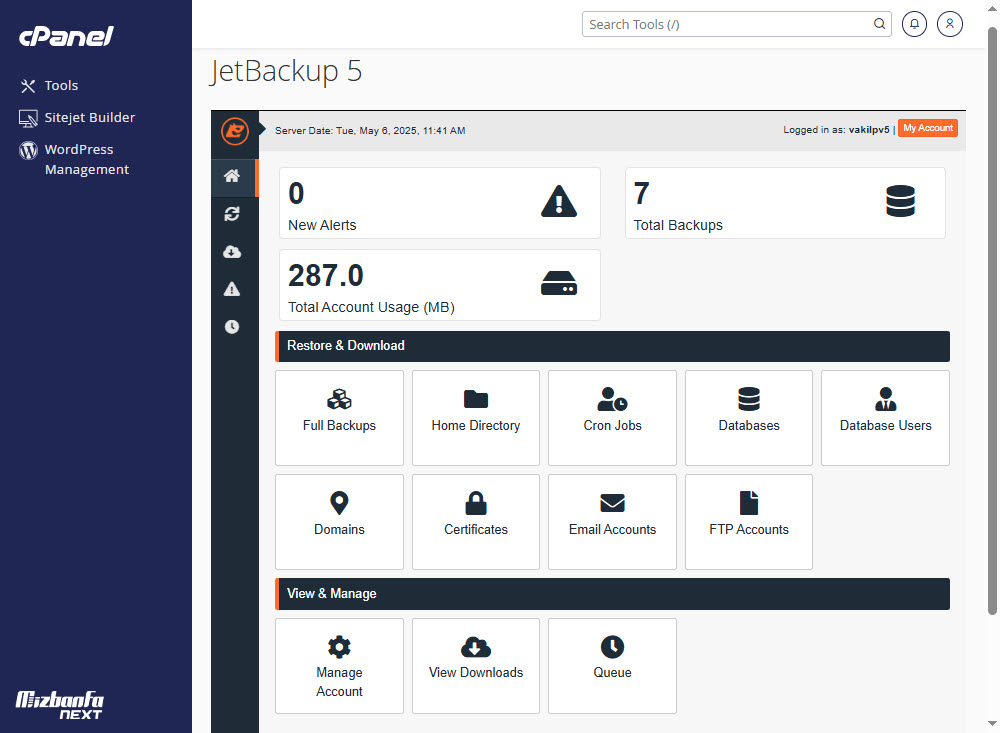The width and height of the screenshot is (1000, 733).
Task: Click the JetBackup sidebar home icon
Action: [x=232, y=176]
